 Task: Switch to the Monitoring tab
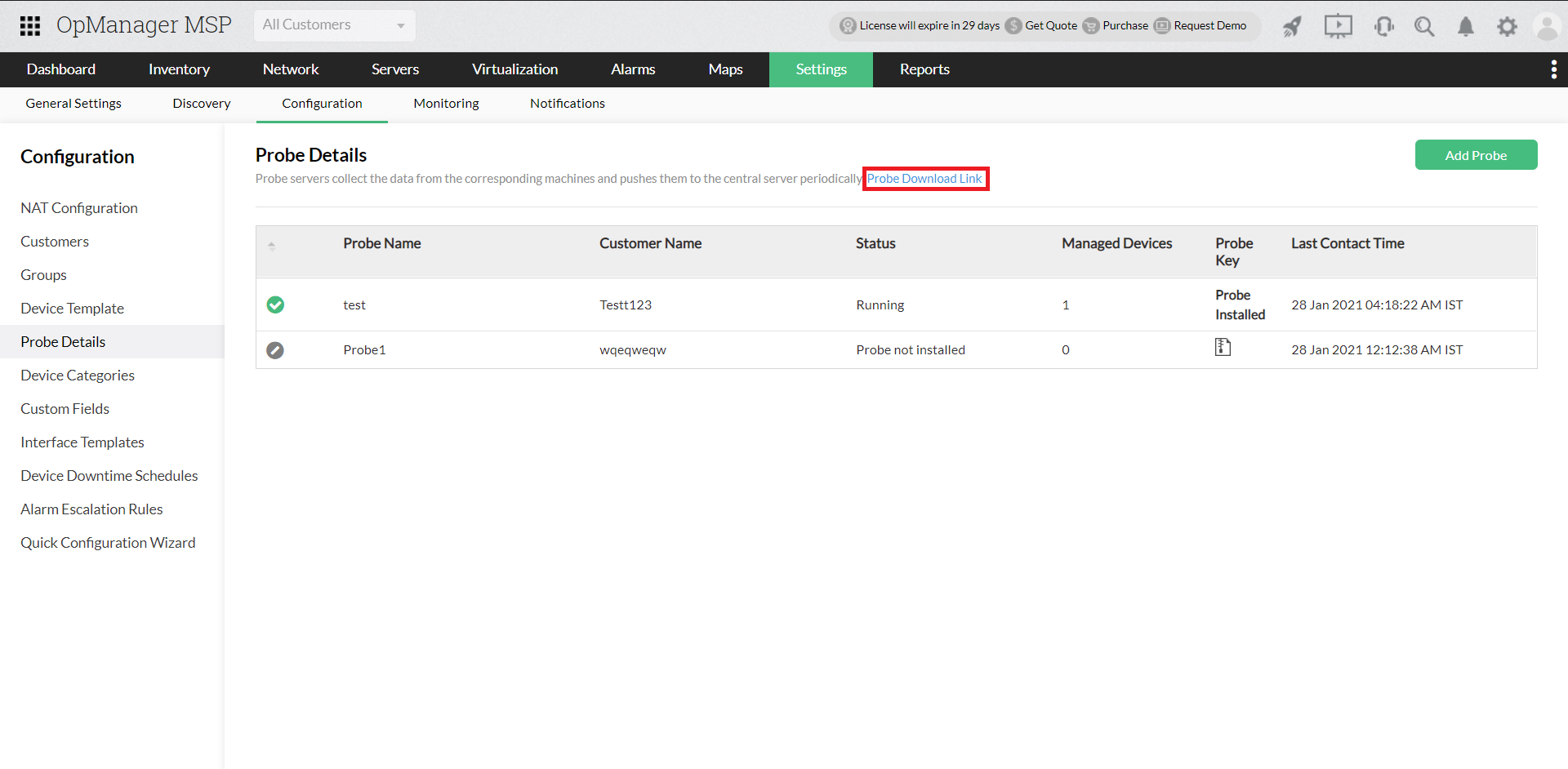click(x=446, y=103)
